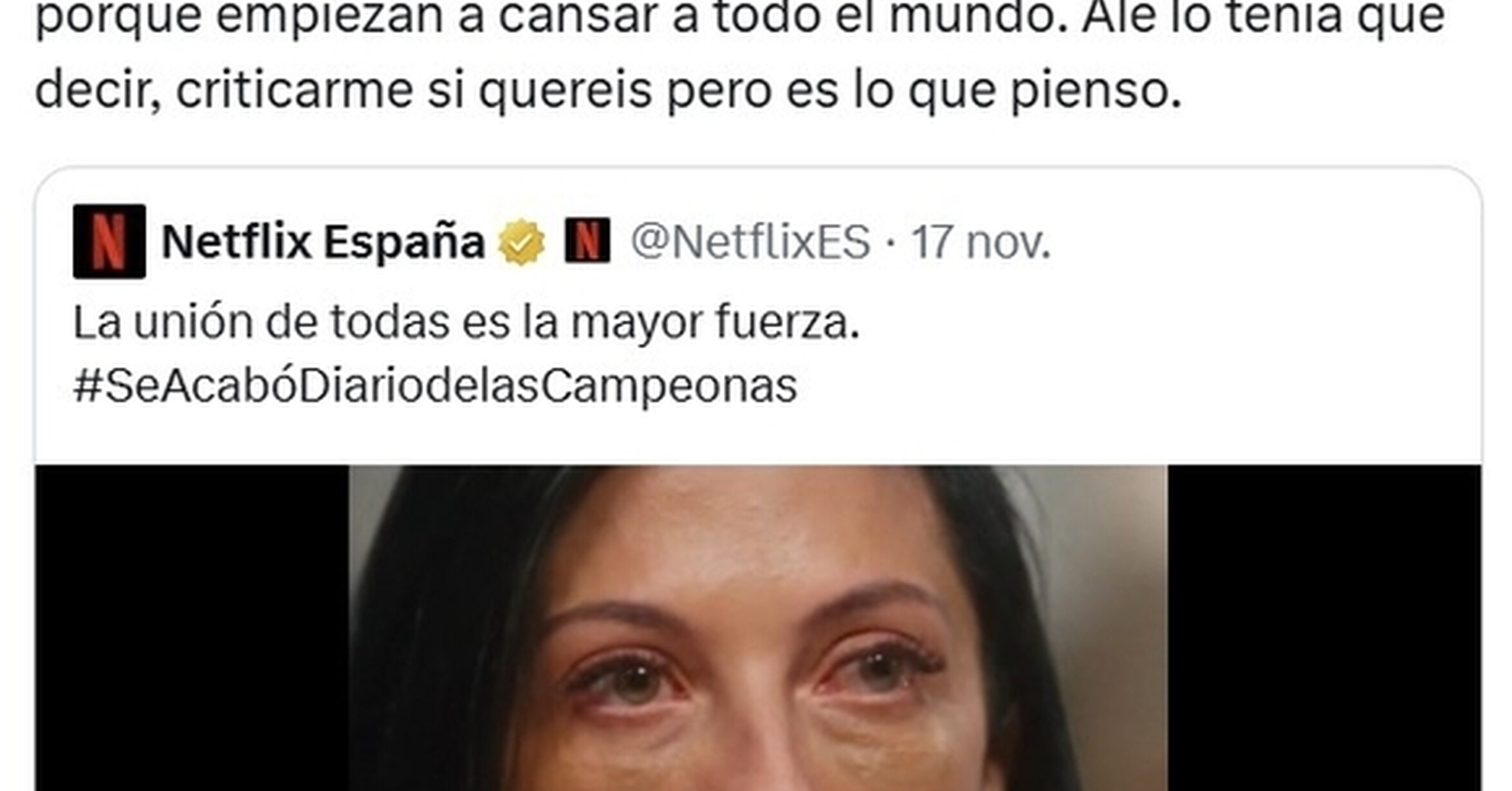Play the video showing the woman's face

click(x=758, y=628)
